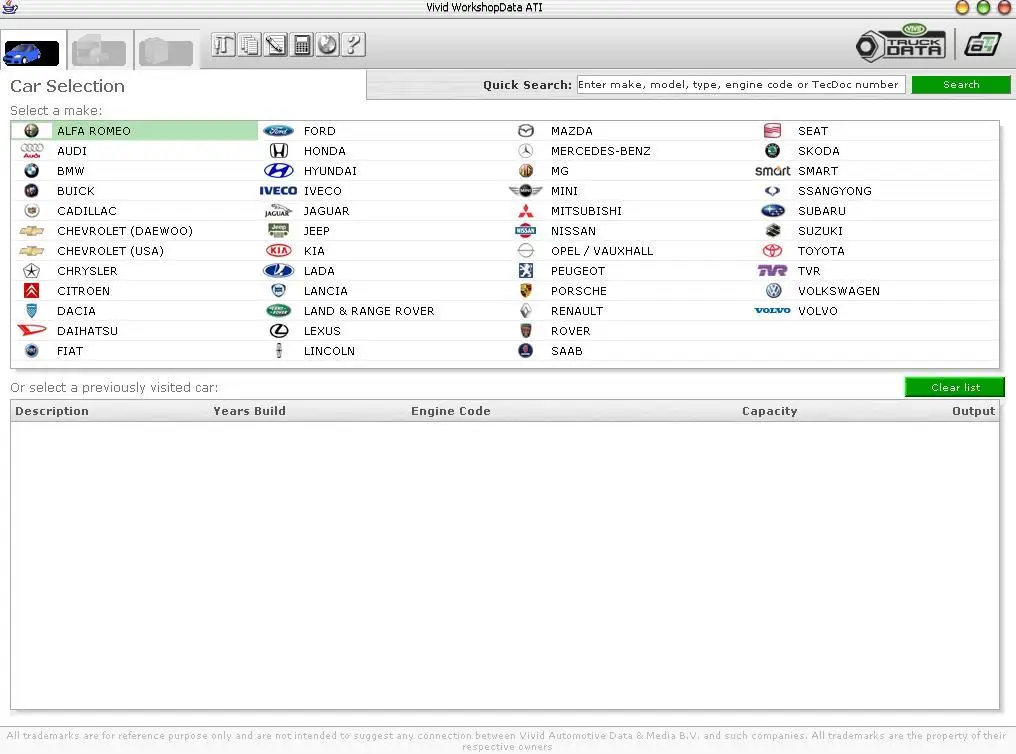Click the Truck Data logo
The width and height of the screenshot is (1016, 754).
[x=901, y=44]
